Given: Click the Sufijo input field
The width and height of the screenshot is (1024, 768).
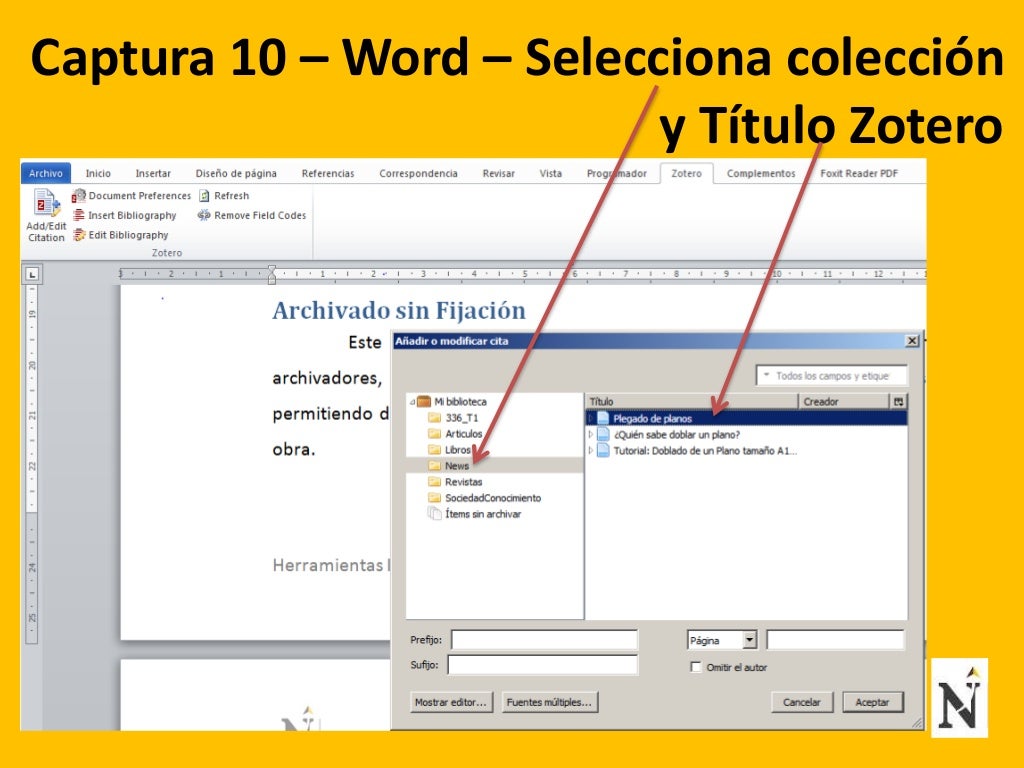Looking at the screenshot, I should click(x=542, y=665).
